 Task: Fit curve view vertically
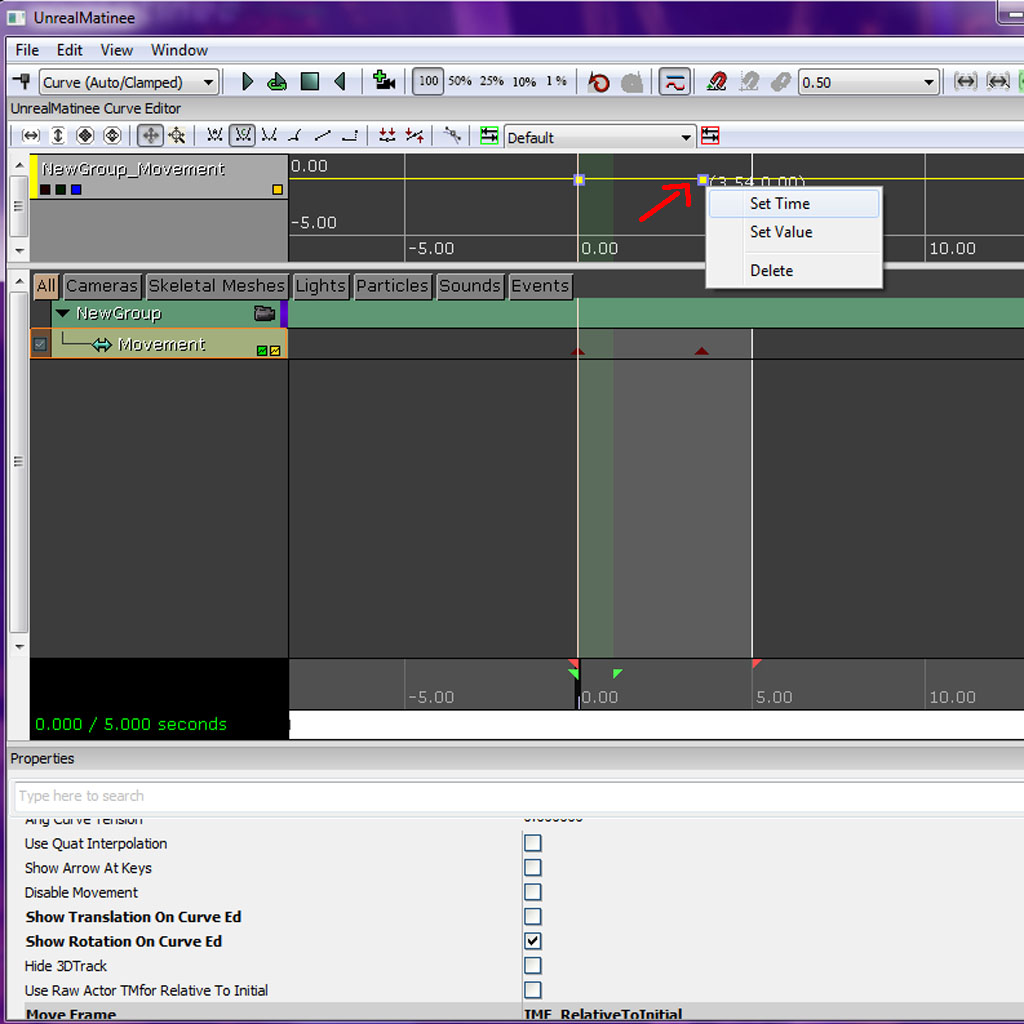[x=58, y=136]
